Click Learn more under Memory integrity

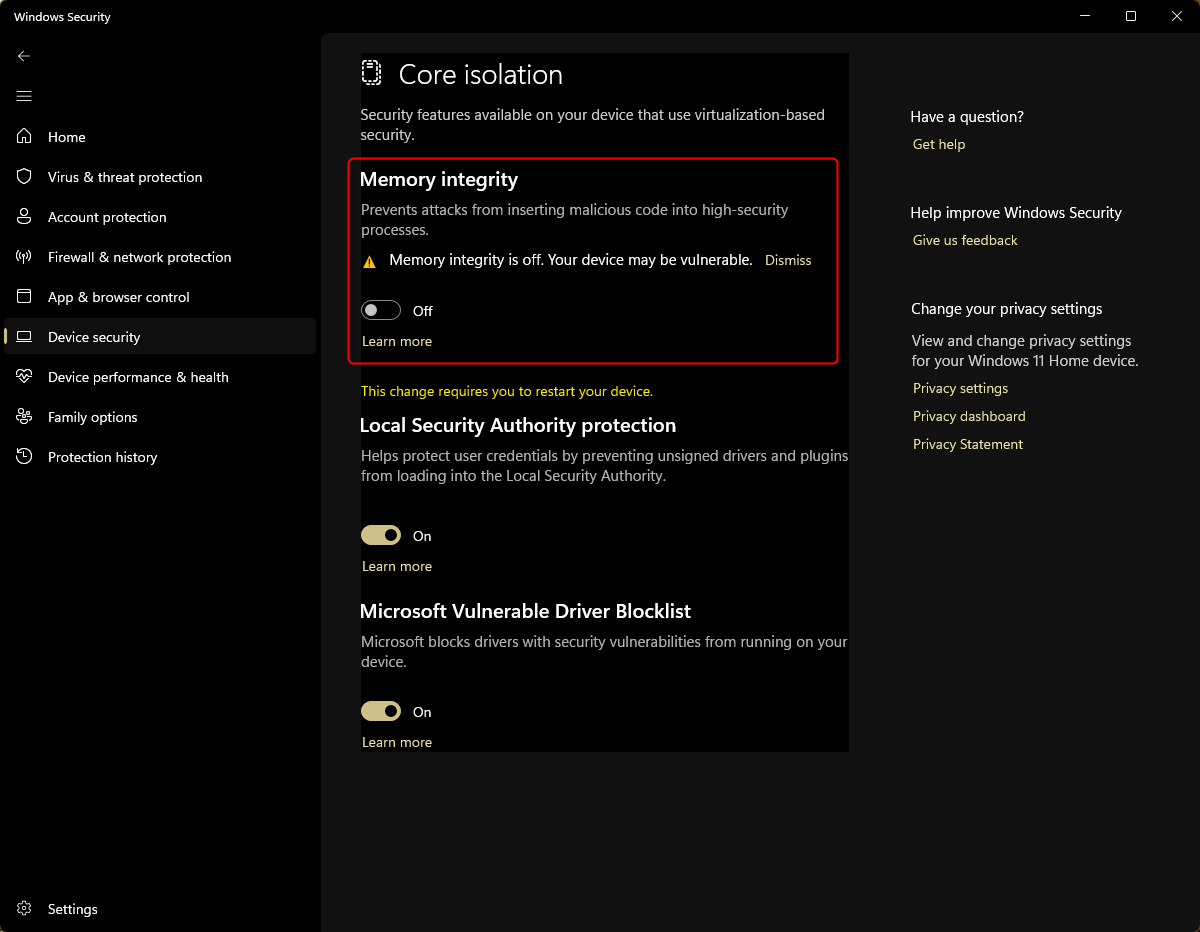pos(397,341)
